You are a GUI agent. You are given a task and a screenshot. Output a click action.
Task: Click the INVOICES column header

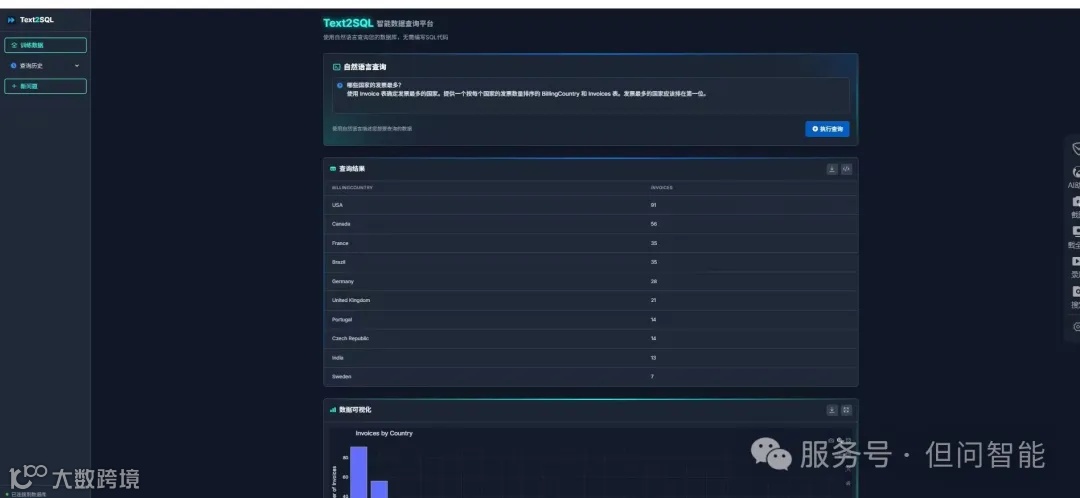(661, 187)
